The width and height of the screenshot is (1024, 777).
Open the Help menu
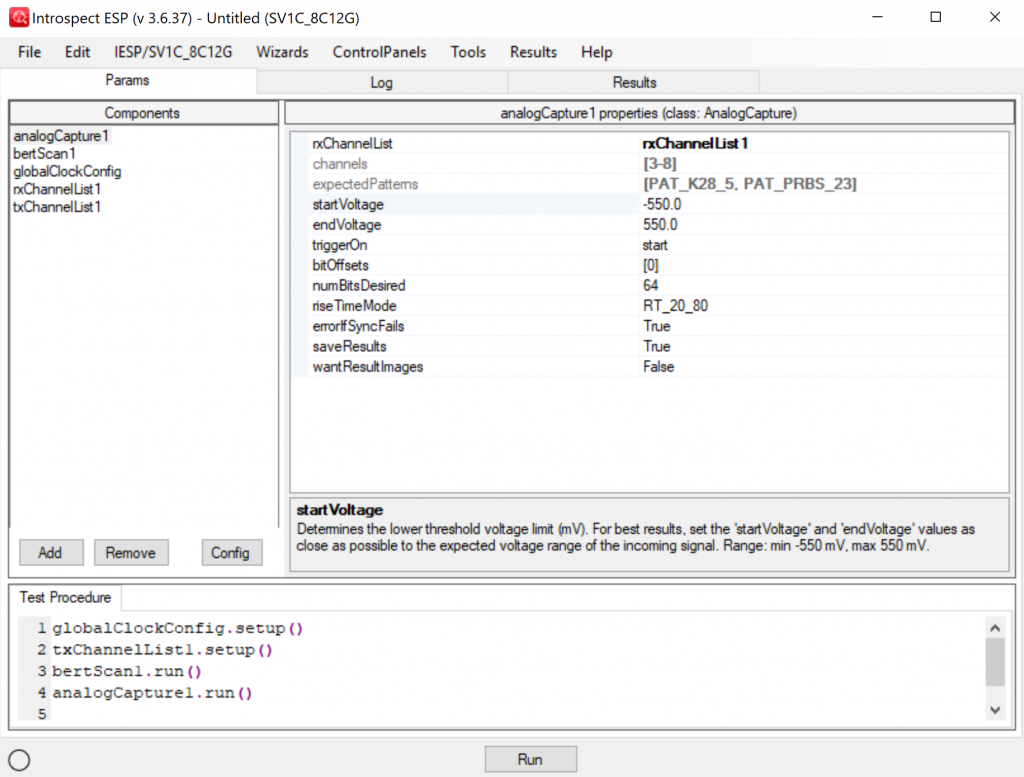596,52
